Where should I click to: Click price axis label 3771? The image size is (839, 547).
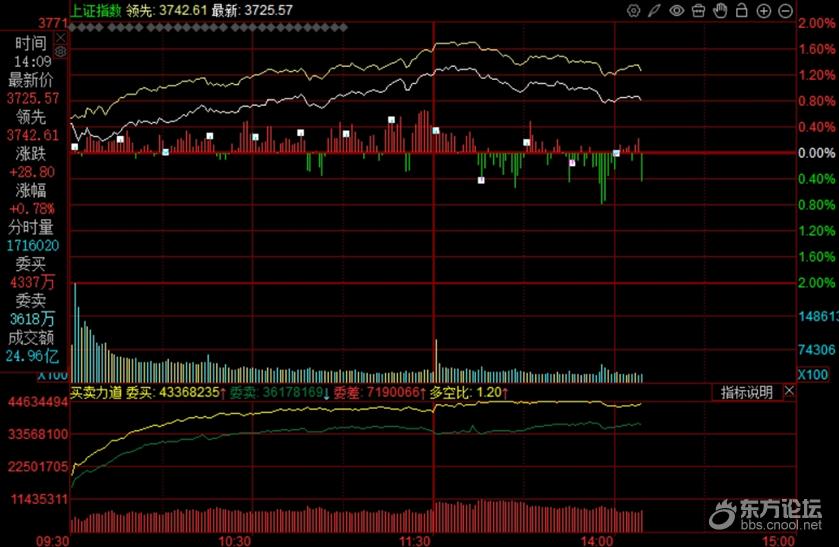(x=53, y=24)
